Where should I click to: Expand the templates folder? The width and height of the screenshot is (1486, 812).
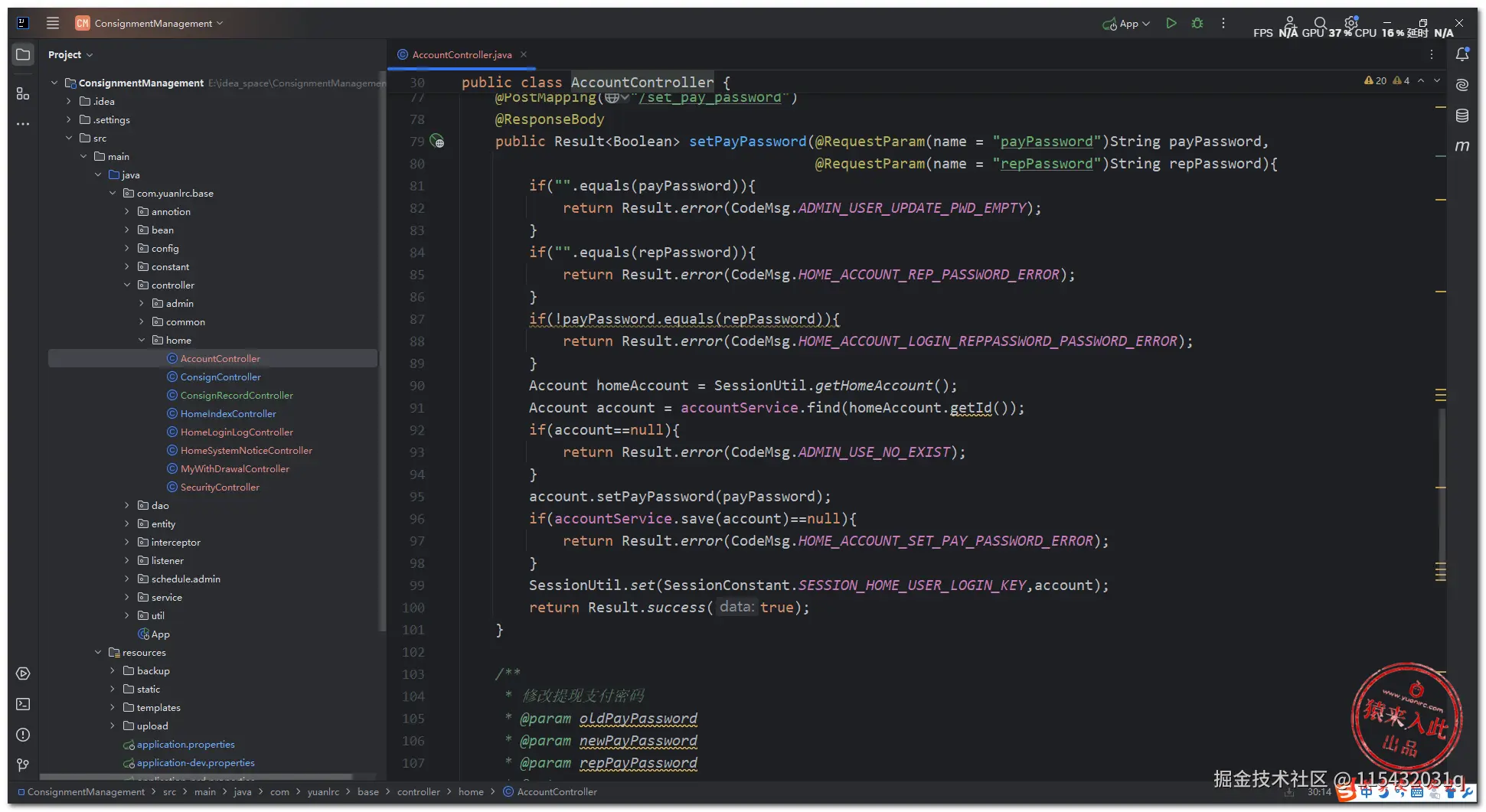113,707
